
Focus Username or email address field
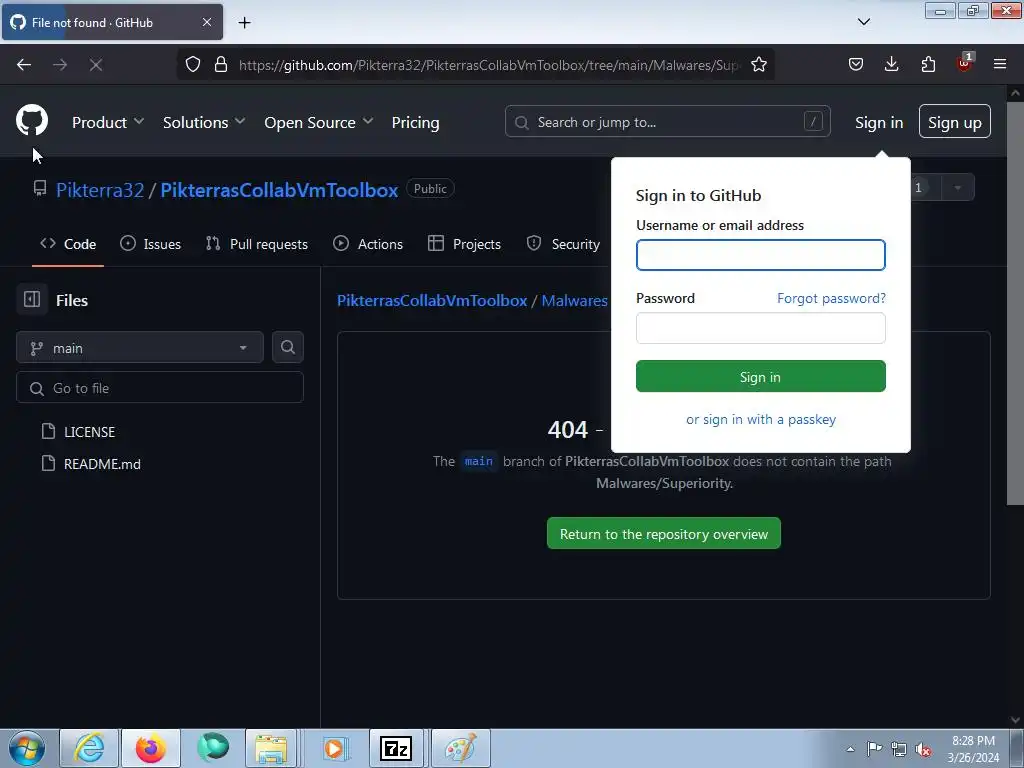click(x=760, y=255)
